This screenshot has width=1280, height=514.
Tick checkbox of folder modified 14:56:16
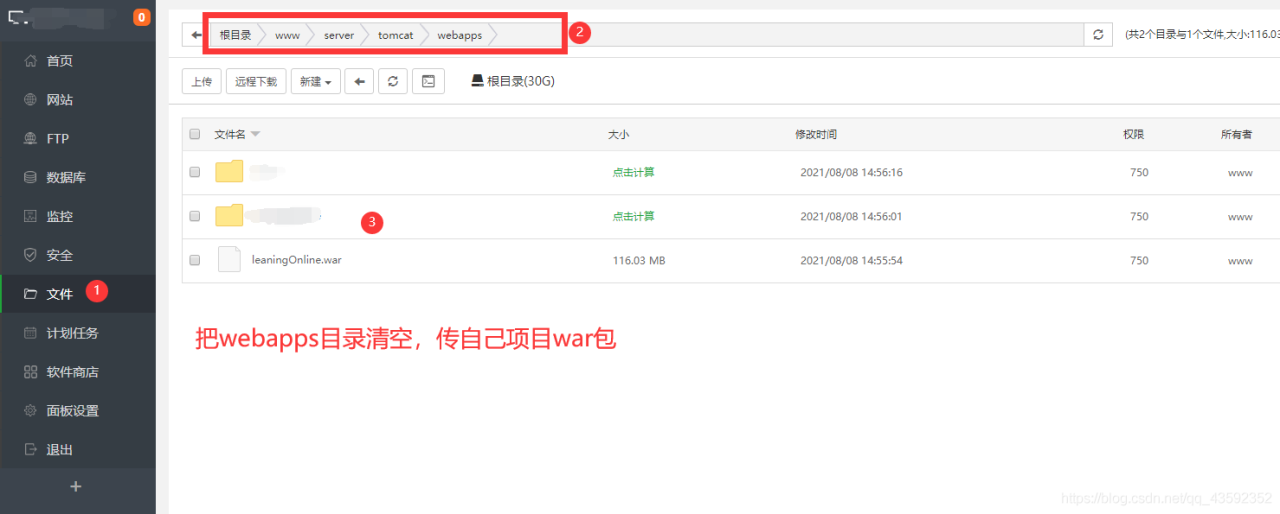[x=195, y=172]
